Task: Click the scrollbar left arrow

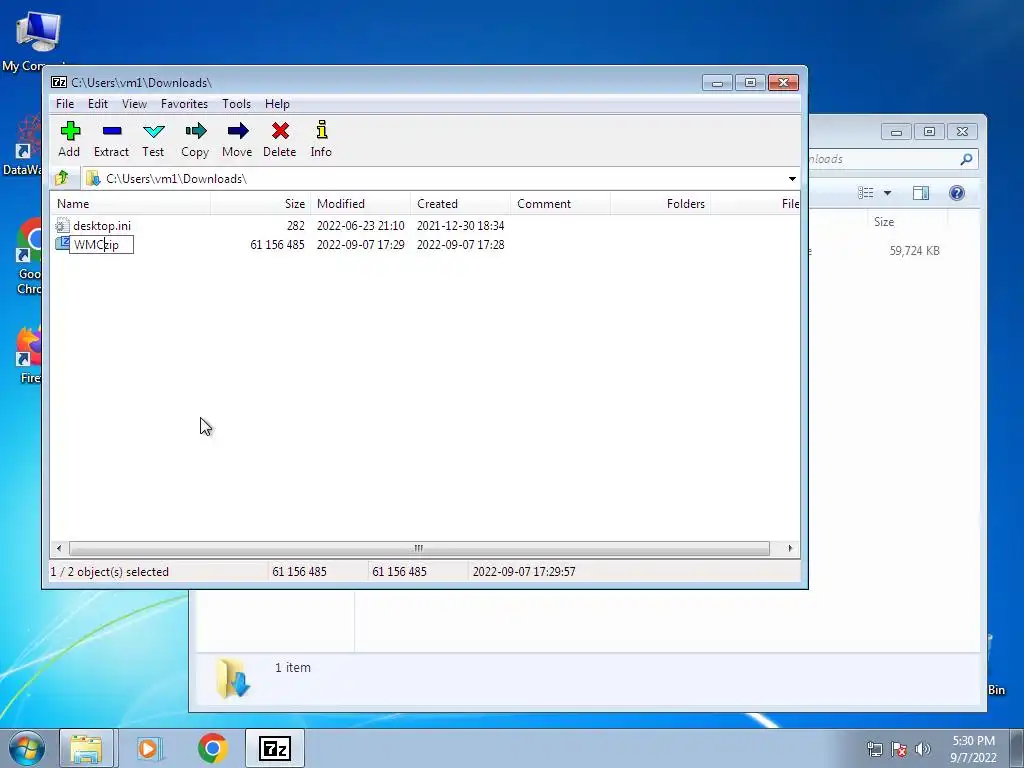Action: (x=59, y=549)
